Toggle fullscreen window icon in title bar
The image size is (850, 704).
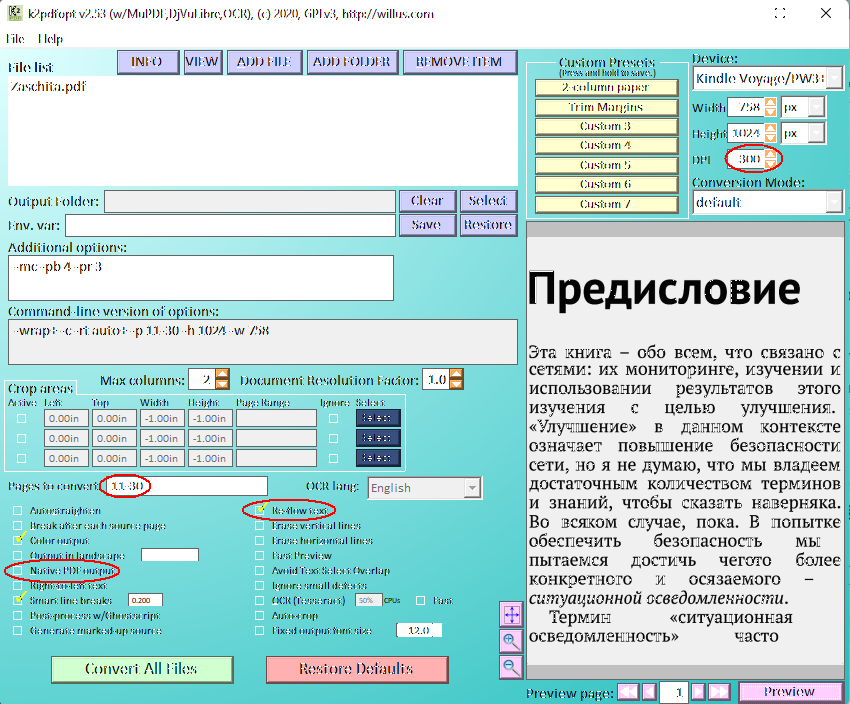coord(780,13)
